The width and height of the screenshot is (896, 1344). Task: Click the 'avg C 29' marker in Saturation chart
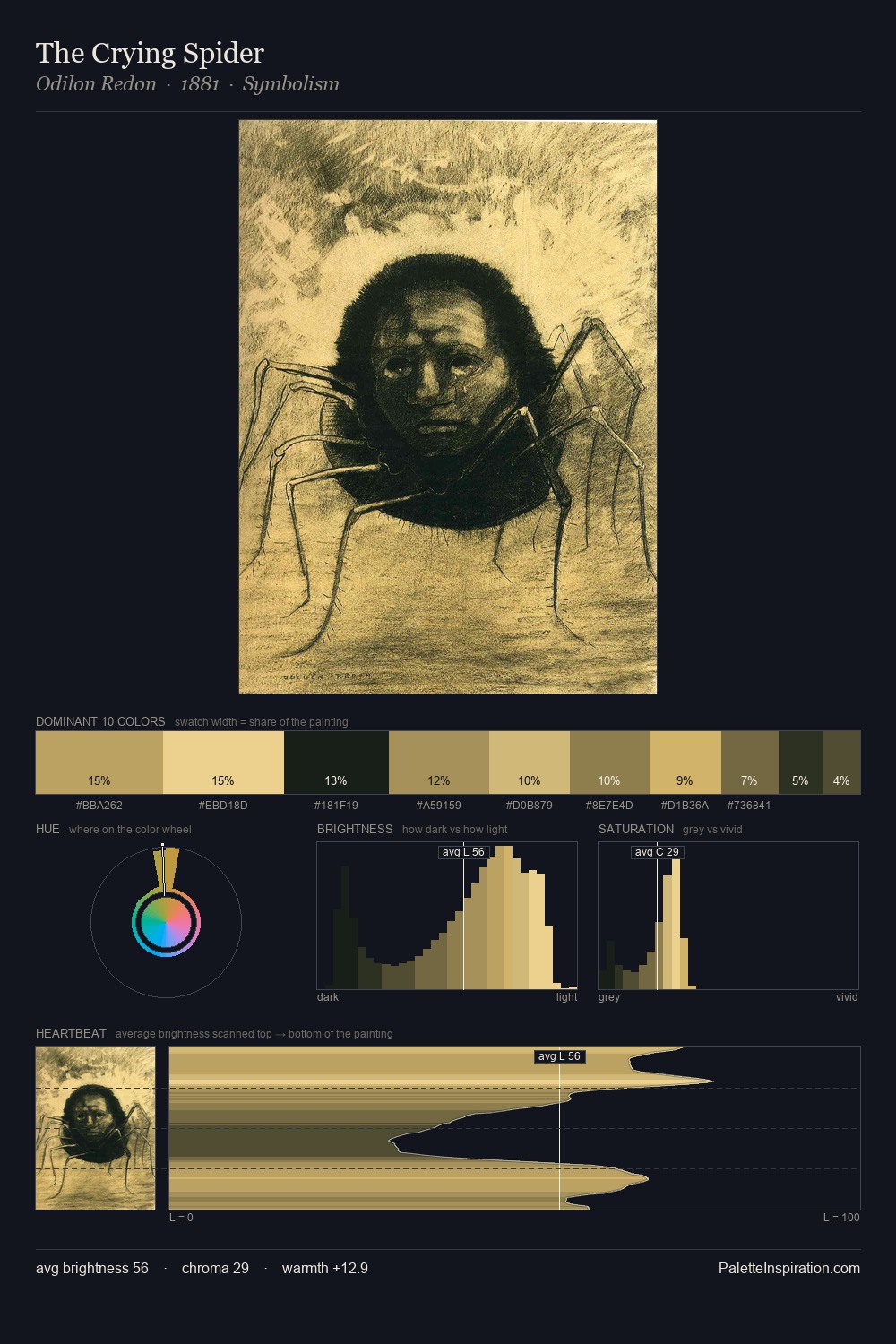click(x=657, y=852)
